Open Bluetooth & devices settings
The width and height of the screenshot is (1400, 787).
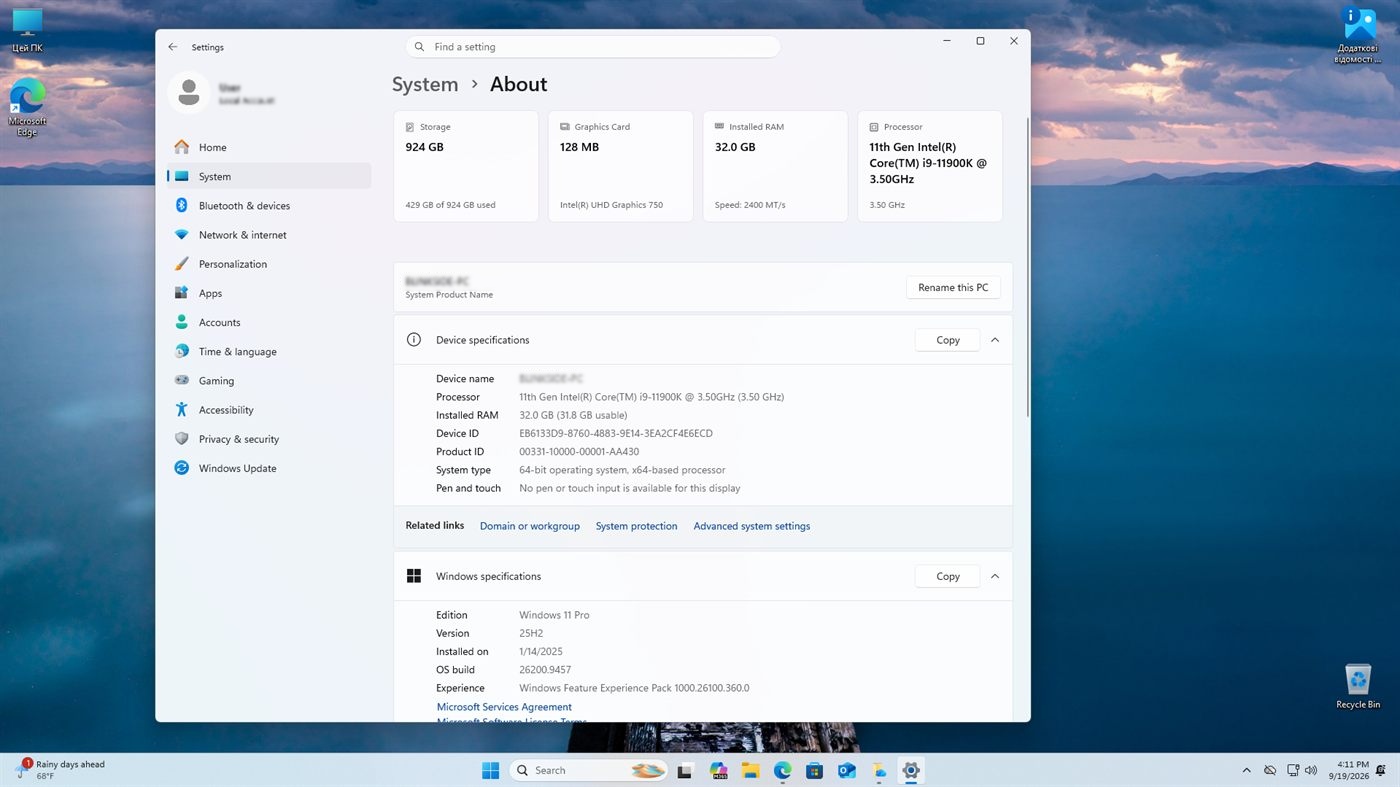click(269, 205)
